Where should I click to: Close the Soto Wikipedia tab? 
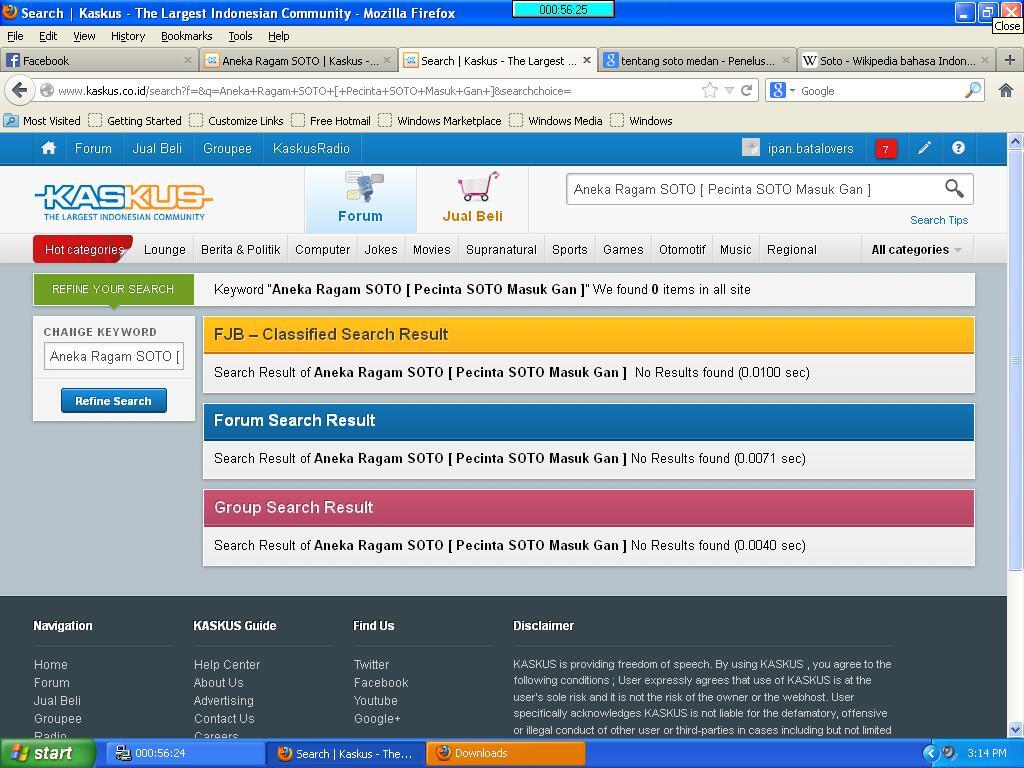984,60
